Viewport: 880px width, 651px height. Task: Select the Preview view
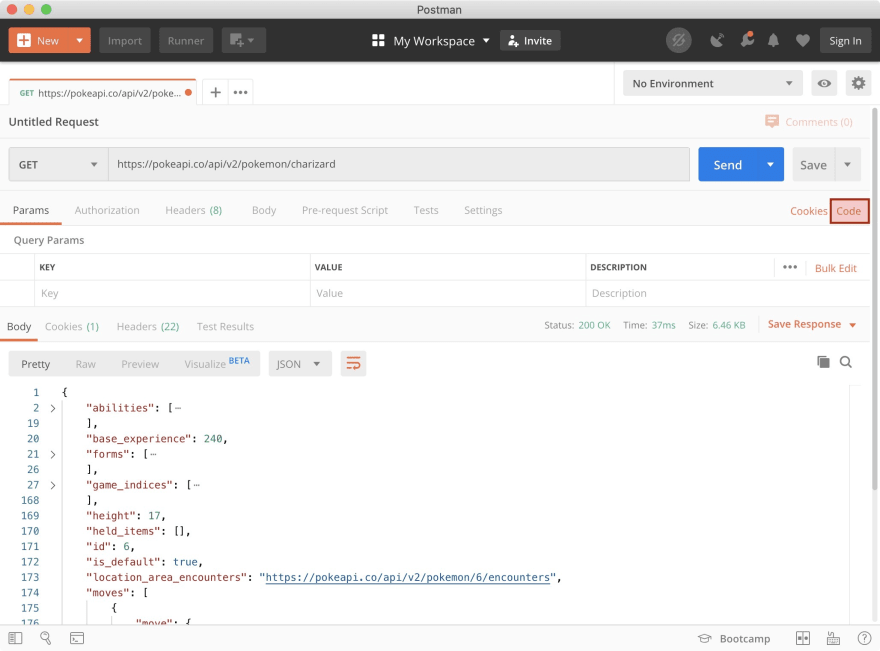coord(140,364)
